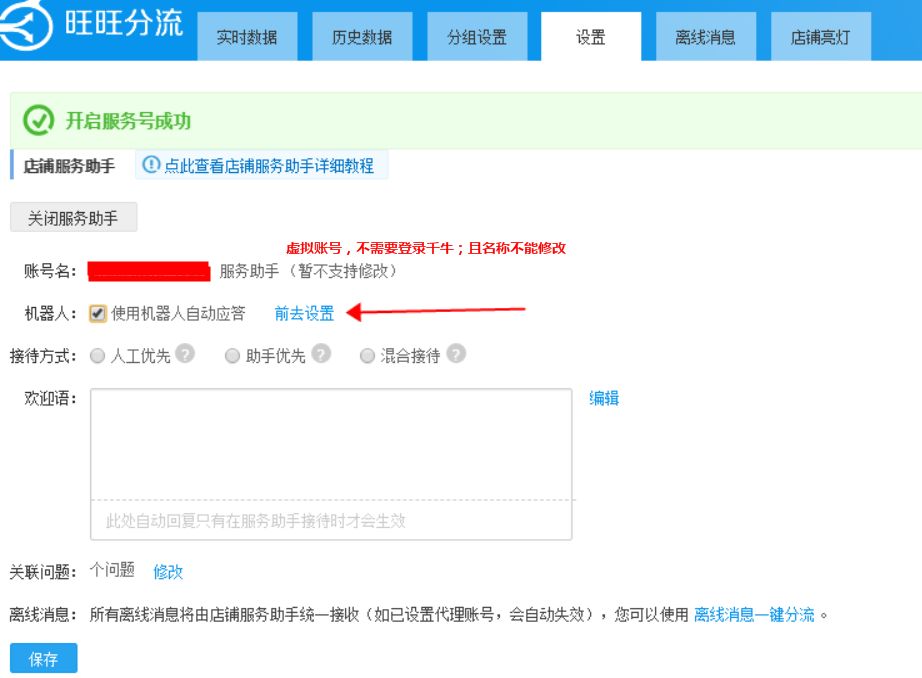Click the 个问题 text

click(112, 569)
